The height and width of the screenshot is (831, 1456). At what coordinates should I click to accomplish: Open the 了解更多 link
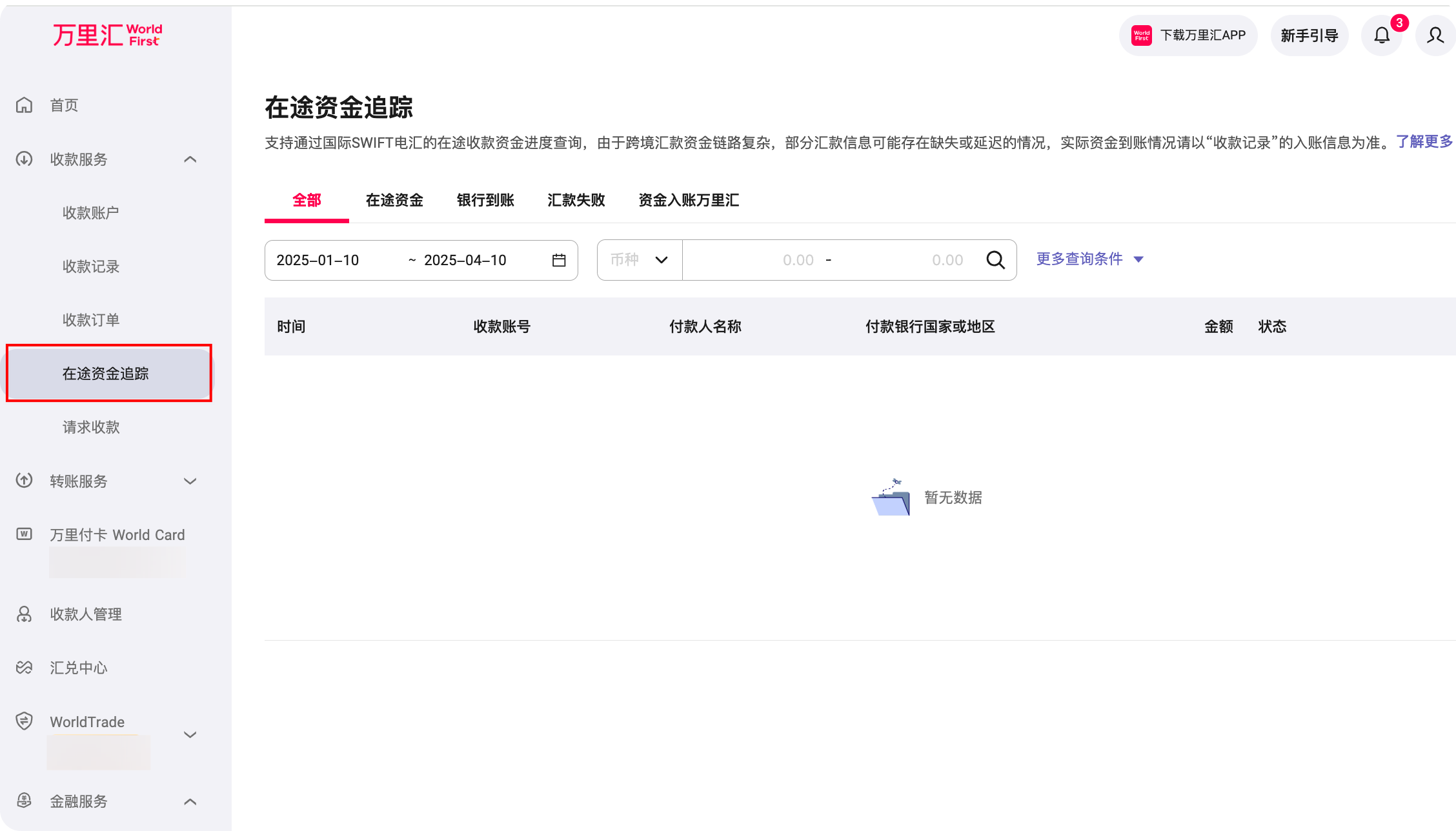pos(1424,142)
